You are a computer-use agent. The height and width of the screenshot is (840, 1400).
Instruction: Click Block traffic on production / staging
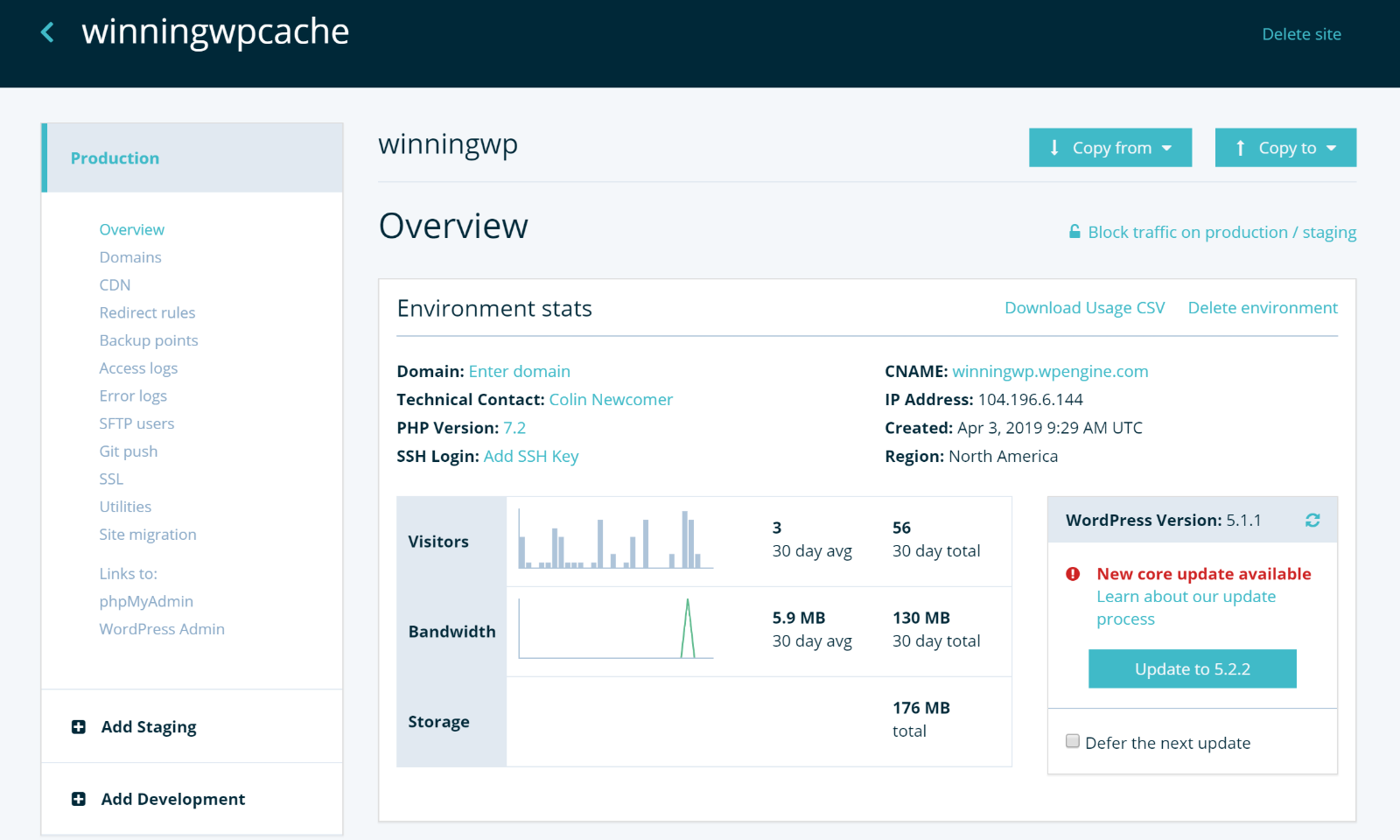(1221, 232)
